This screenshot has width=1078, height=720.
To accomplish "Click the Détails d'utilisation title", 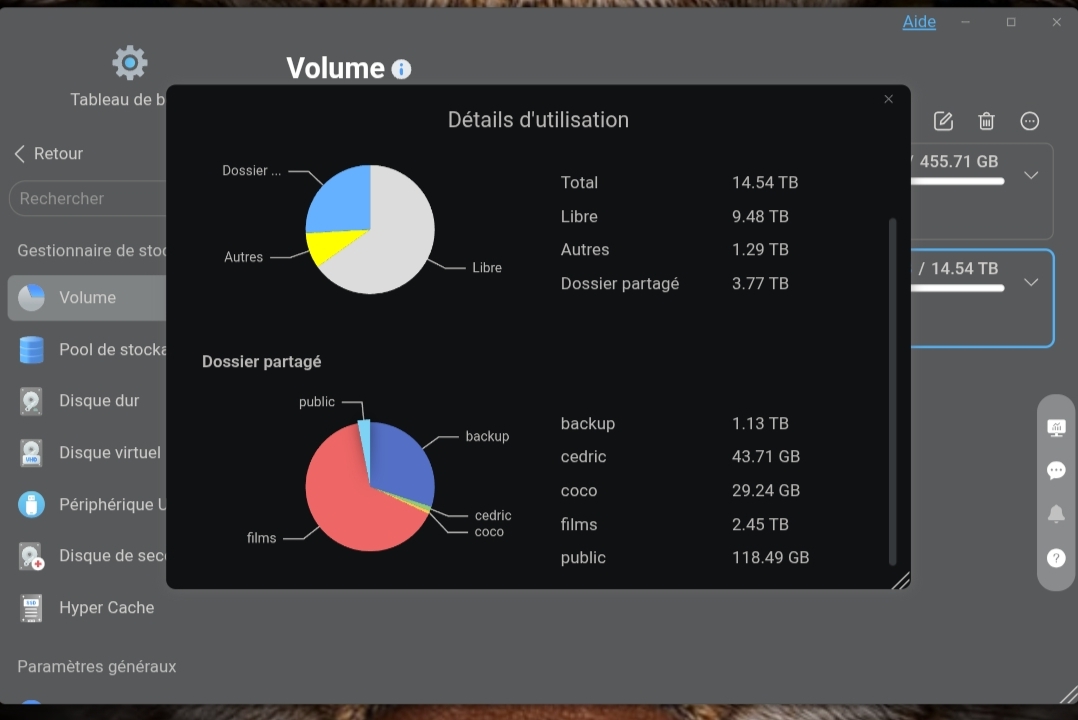I will click(538, 120).
